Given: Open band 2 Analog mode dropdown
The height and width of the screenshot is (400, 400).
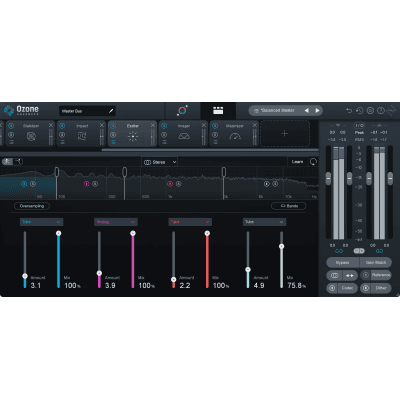Looking at the screenshot, I should coord(116,222).
